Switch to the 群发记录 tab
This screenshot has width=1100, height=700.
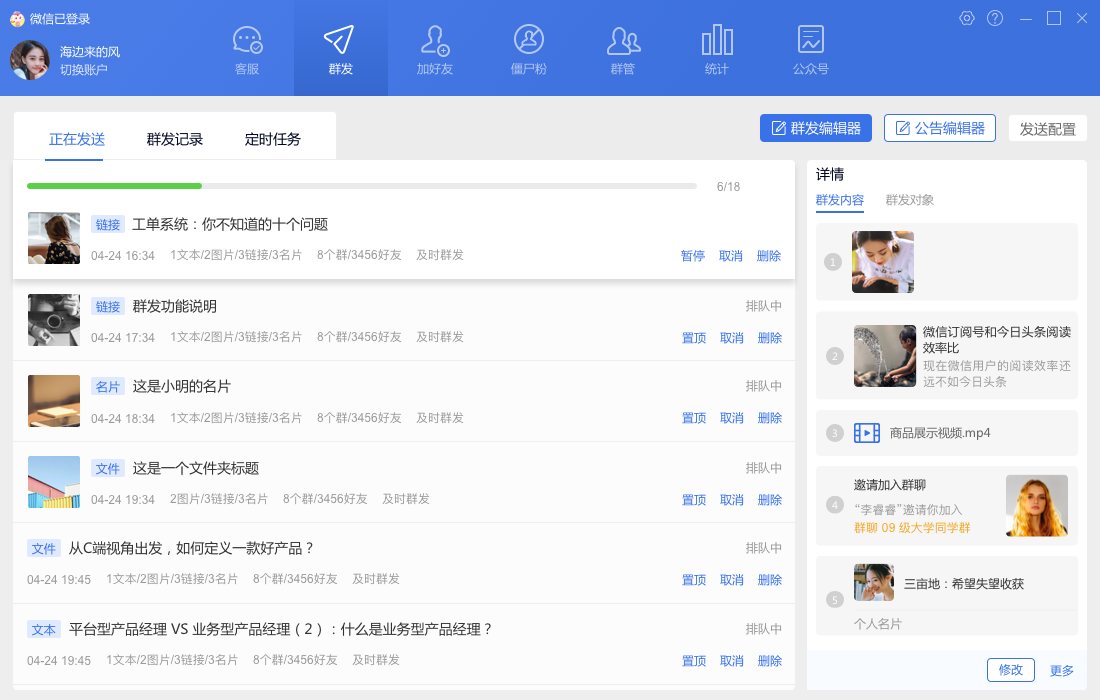coord(175,139)
